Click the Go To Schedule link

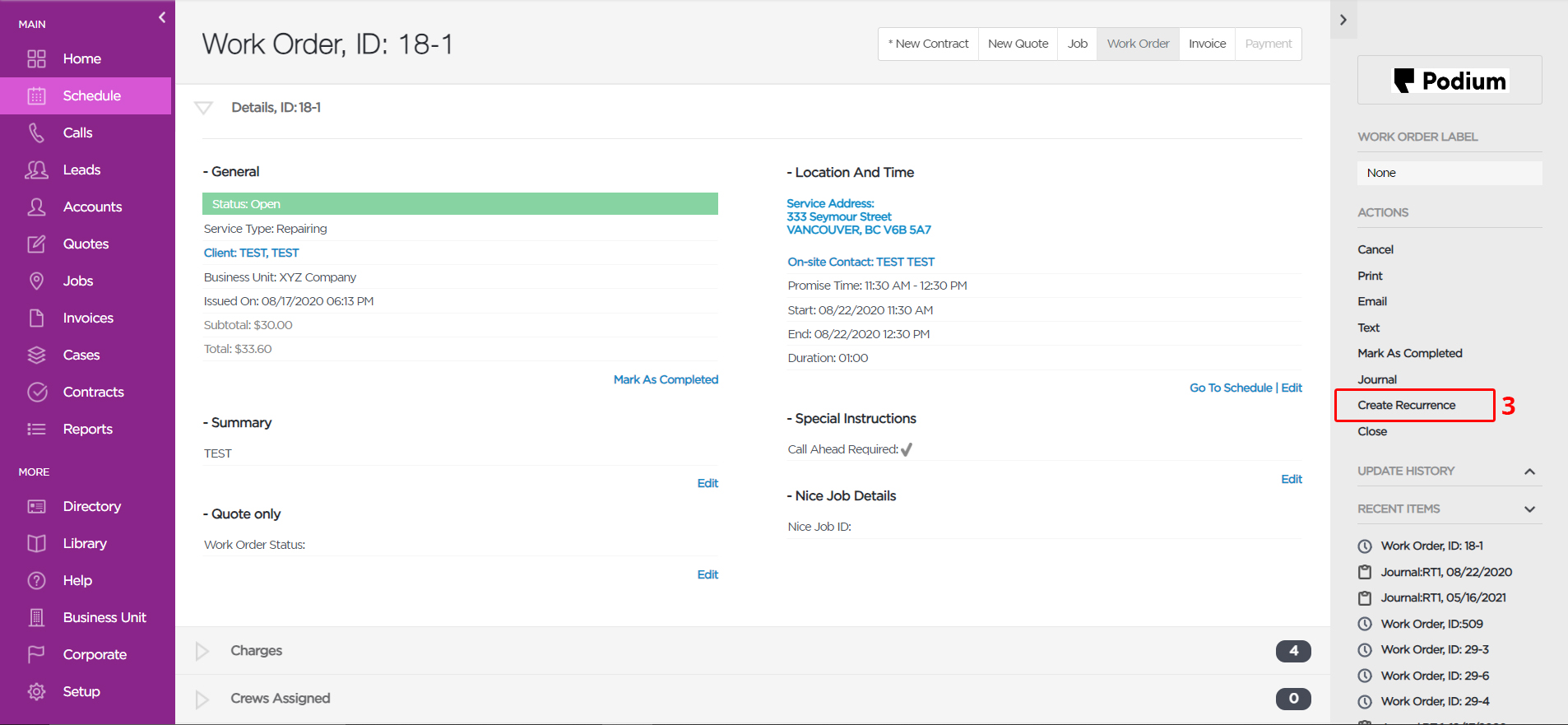pyautogui.click(x=1231, y=388)
